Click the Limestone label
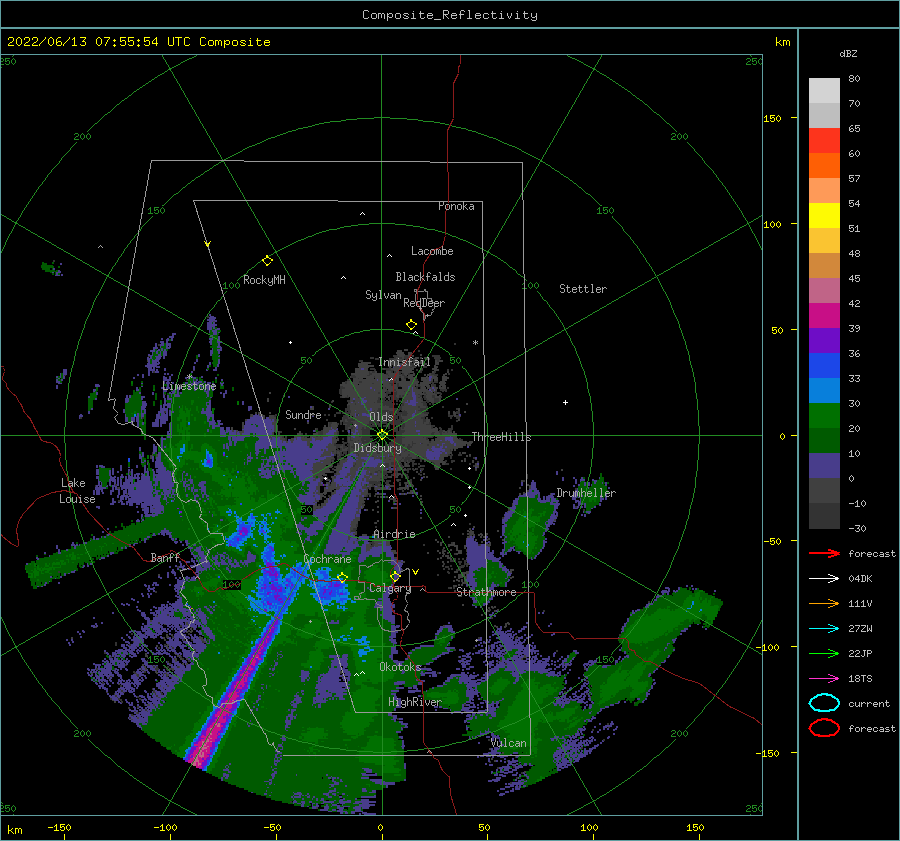 [x=189, y=386]
